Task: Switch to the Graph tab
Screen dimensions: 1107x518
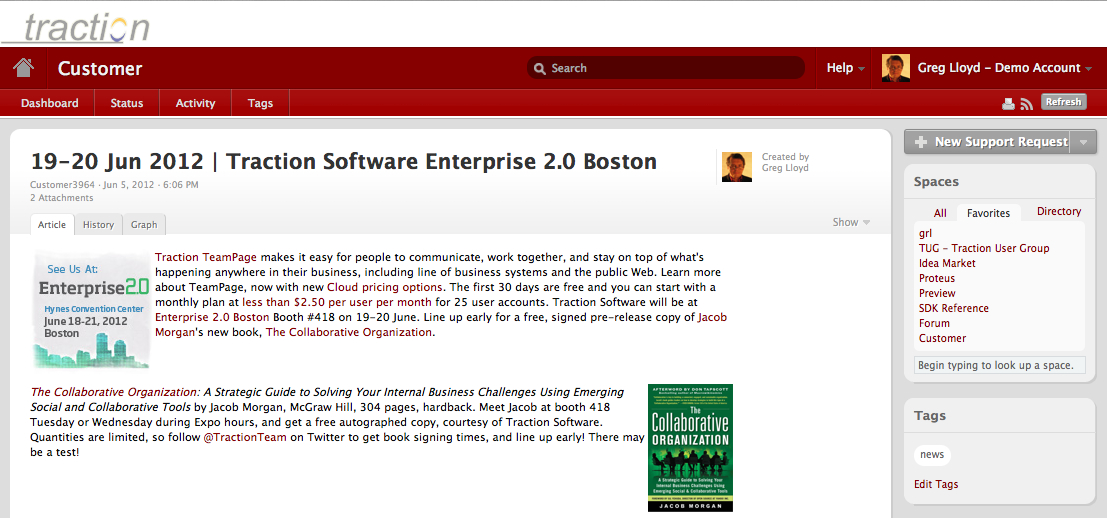Action: (x=145, y=225)
